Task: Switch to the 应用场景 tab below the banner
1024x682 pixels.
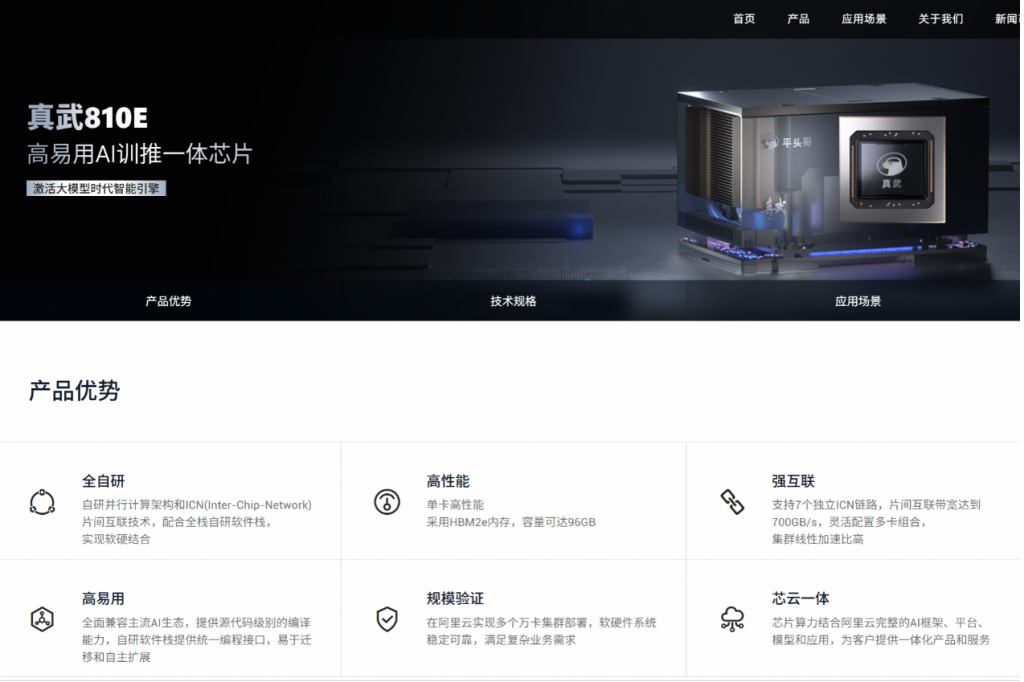Action: [858, 301]
